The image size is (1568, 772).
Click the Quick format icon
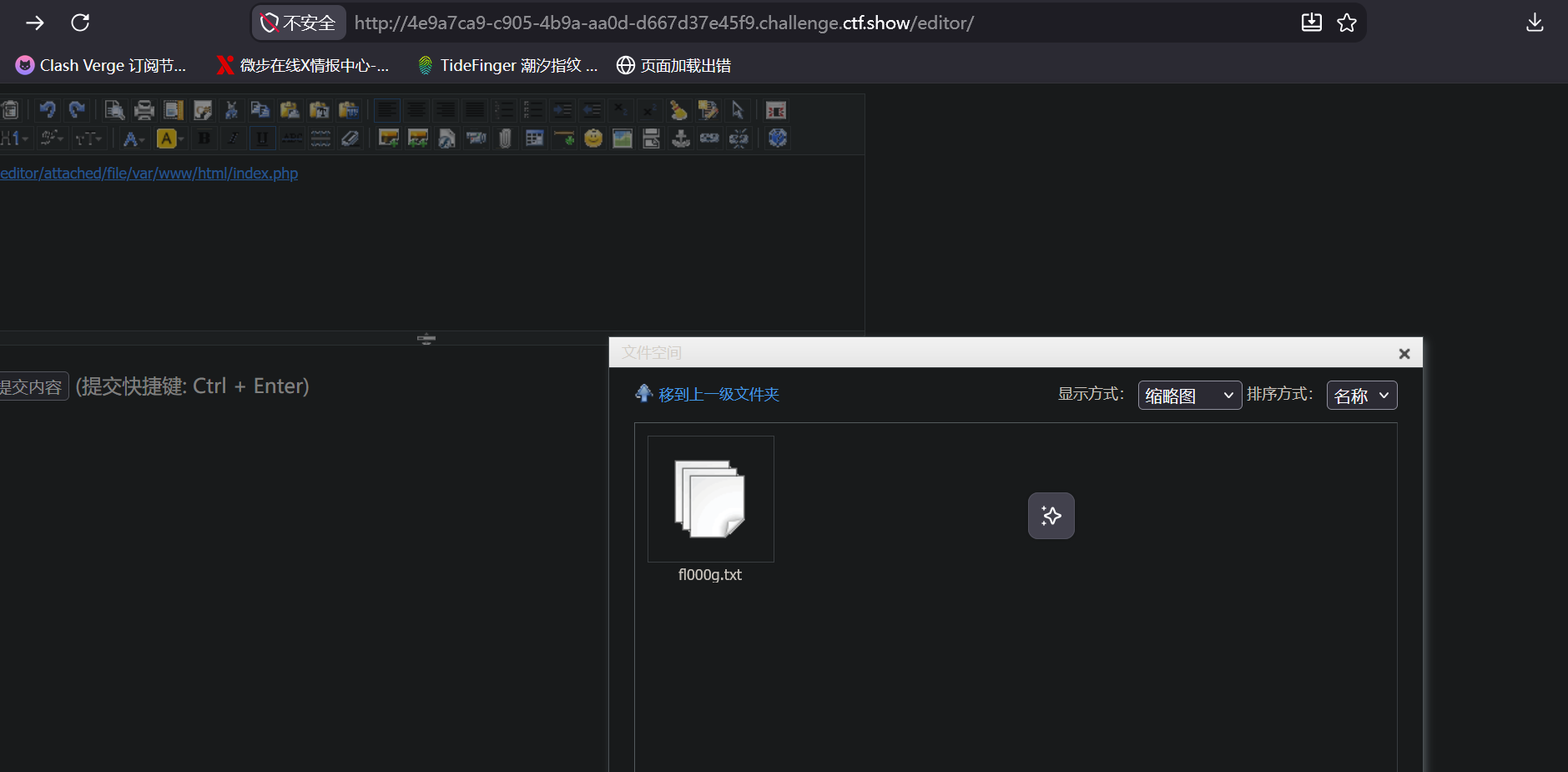click(708, 110)
